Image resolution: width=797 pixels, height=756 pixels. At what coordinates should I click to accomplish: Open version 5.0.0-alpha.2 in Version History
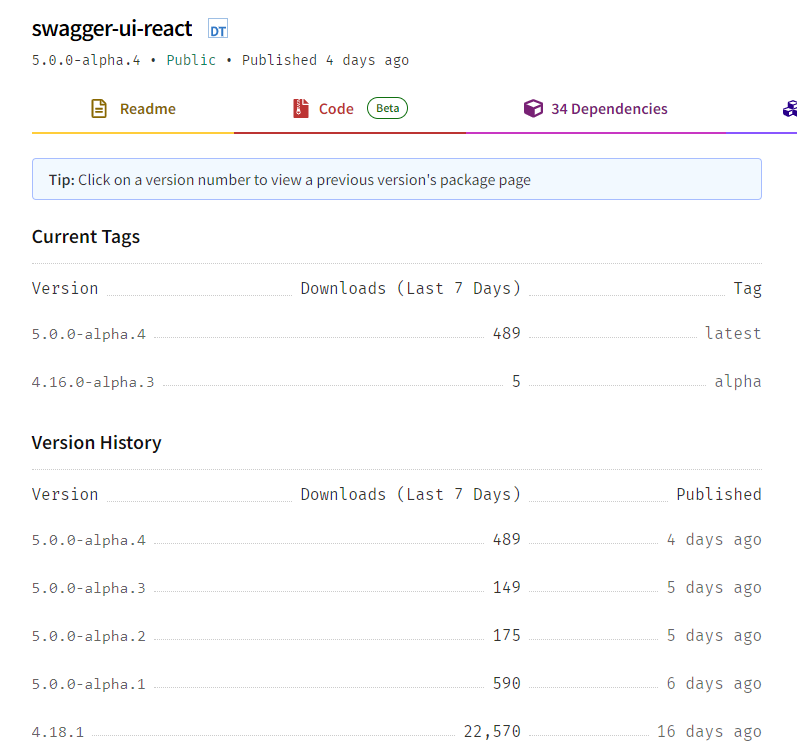[89, 636]
